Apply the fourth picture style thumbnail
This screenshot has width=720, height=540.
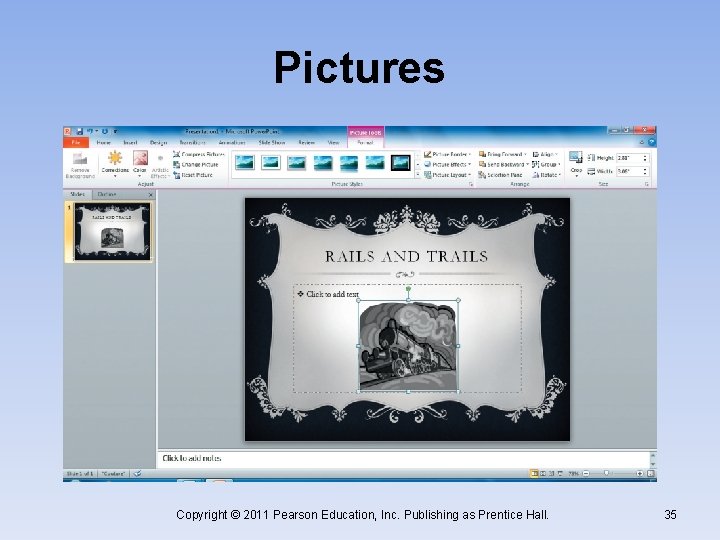323,163
